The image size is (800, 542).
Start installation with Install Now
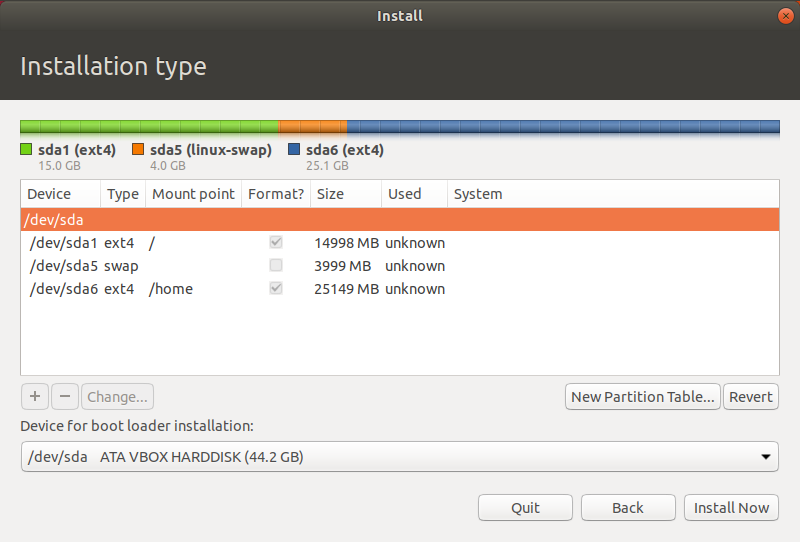(731, 507)
